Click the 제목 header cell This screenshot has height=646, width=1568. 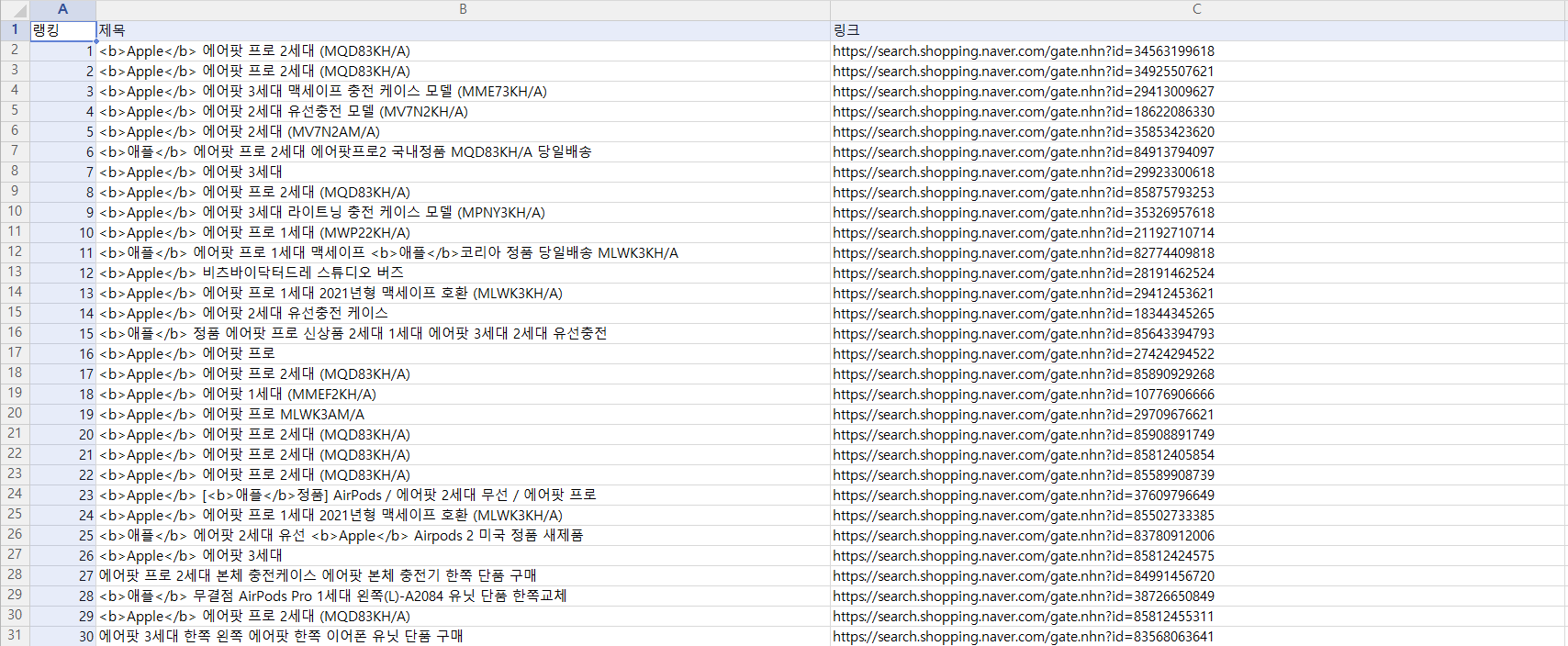tap(463, 30)
